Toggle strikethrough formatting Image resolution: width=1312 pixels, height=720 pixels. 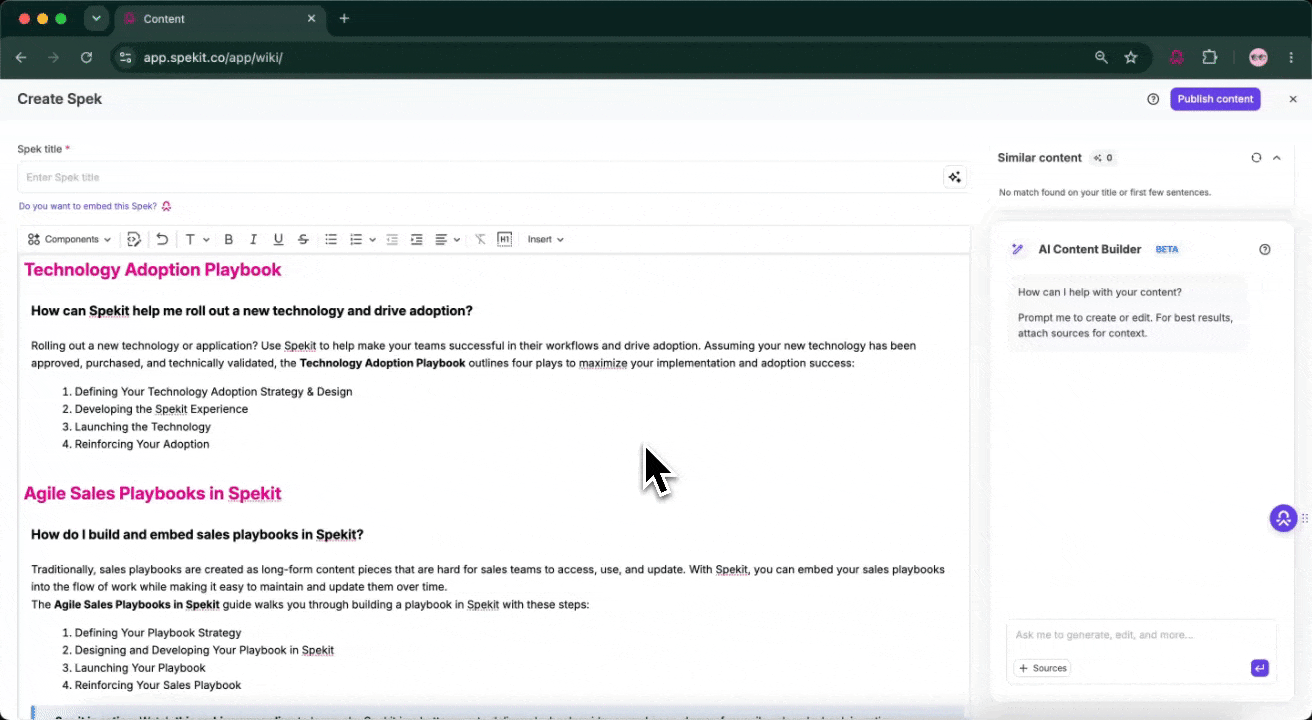tap(303, 239)
